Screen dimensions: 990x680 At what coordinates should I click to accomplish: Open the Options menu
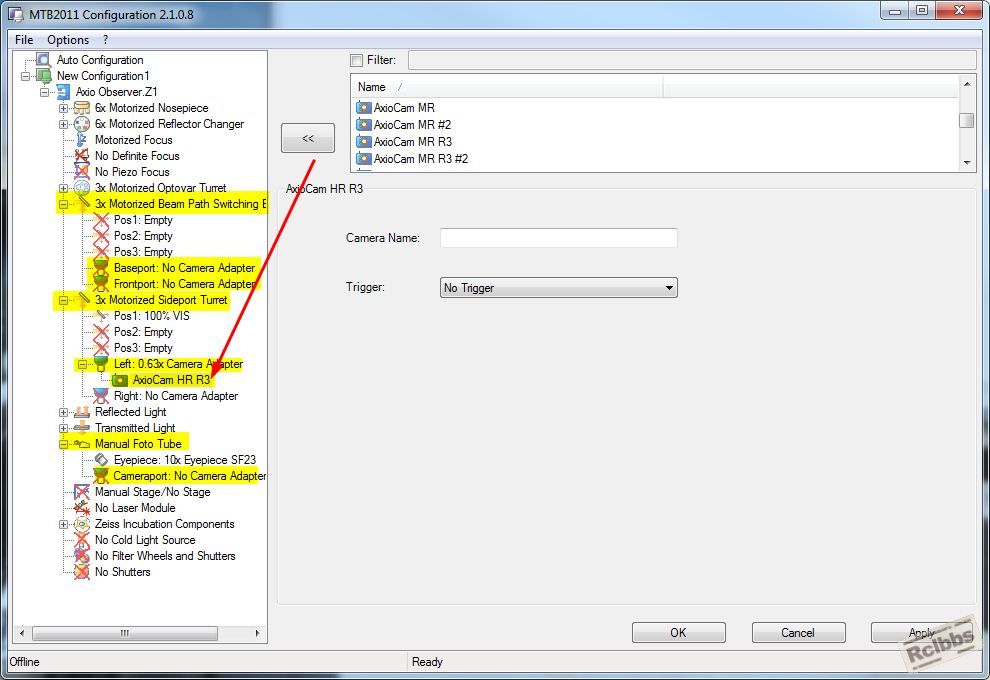(x=68, y=40)
